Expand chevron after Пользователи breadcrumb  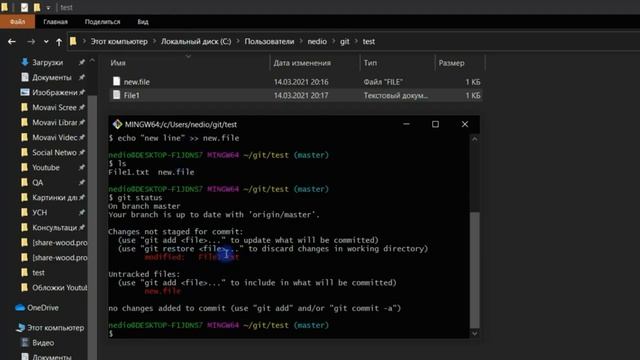click(301, 42)
